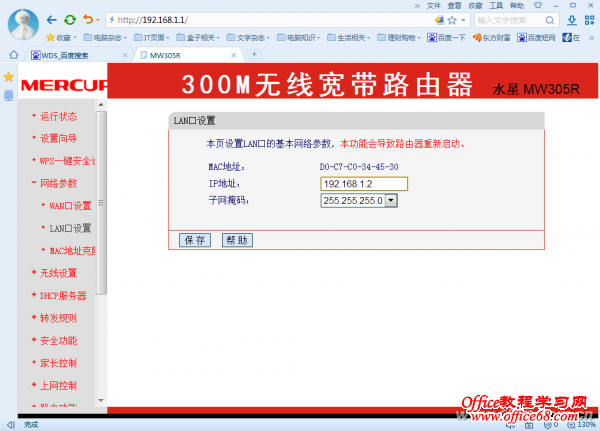Viewport: 600px width, 431px height.
Task: Switch to the WDS_百度搜索 tab
Action: (77, 55)
